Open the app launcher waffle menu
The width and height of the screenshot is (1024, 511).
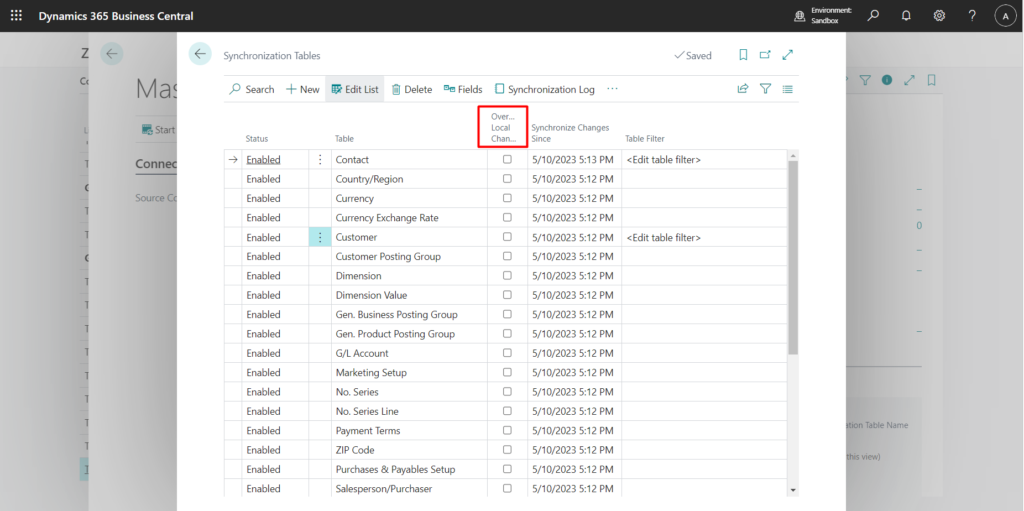point(16,16)
